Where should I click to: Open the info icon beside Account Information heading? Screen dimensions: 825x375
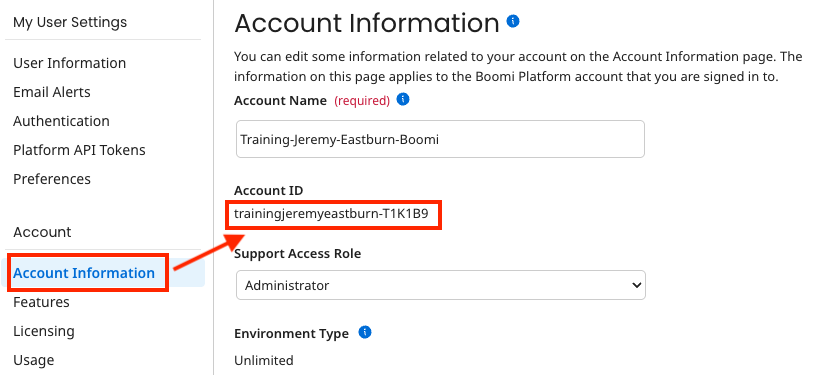click(x=513, y=21)
